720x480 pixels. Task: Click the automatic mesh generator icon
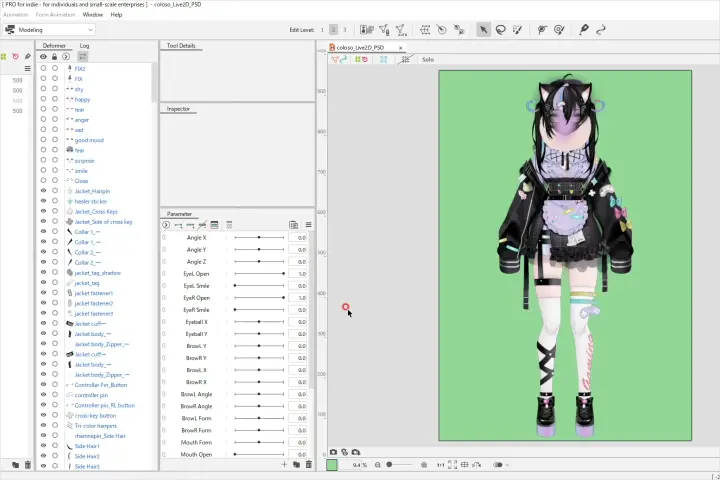pos(401,30)
